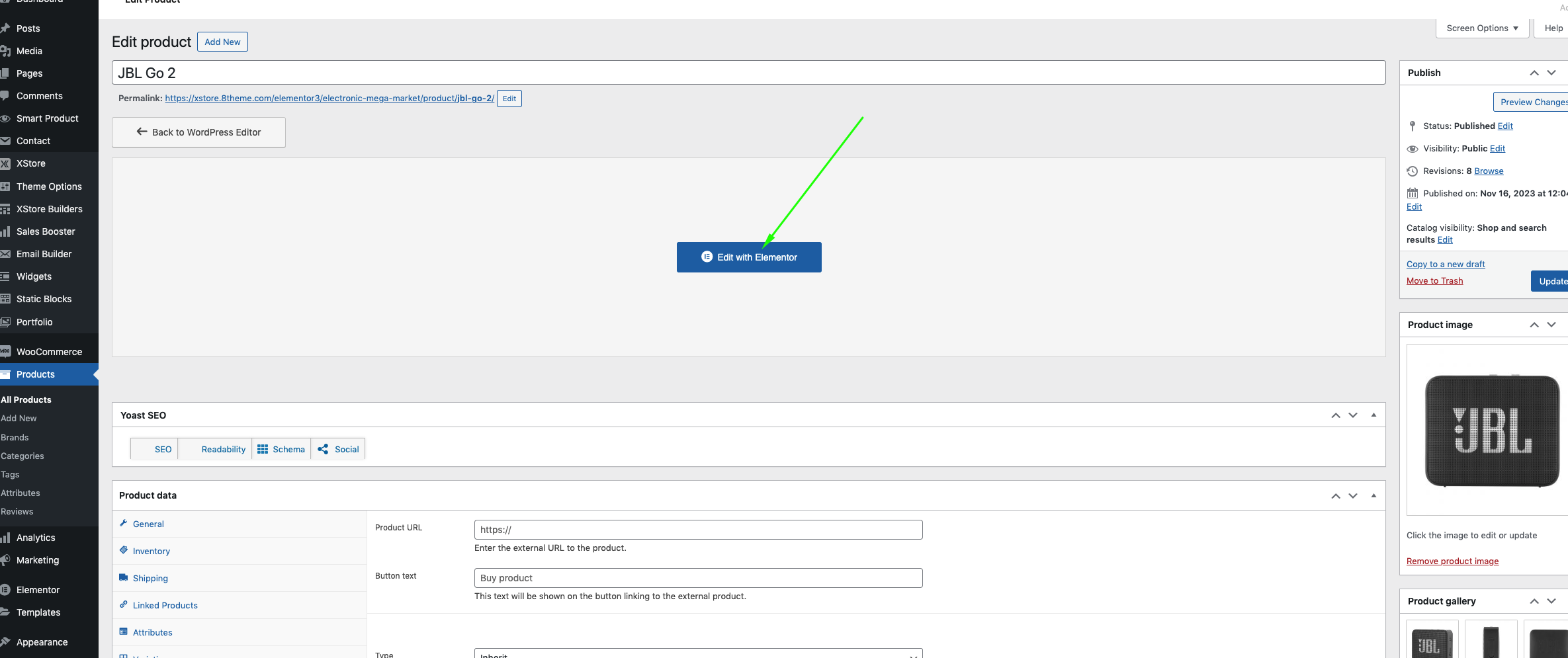Click the Portfolio sidebar icon
Viewport: 1568px width, 658px height.
coord(5,322)
